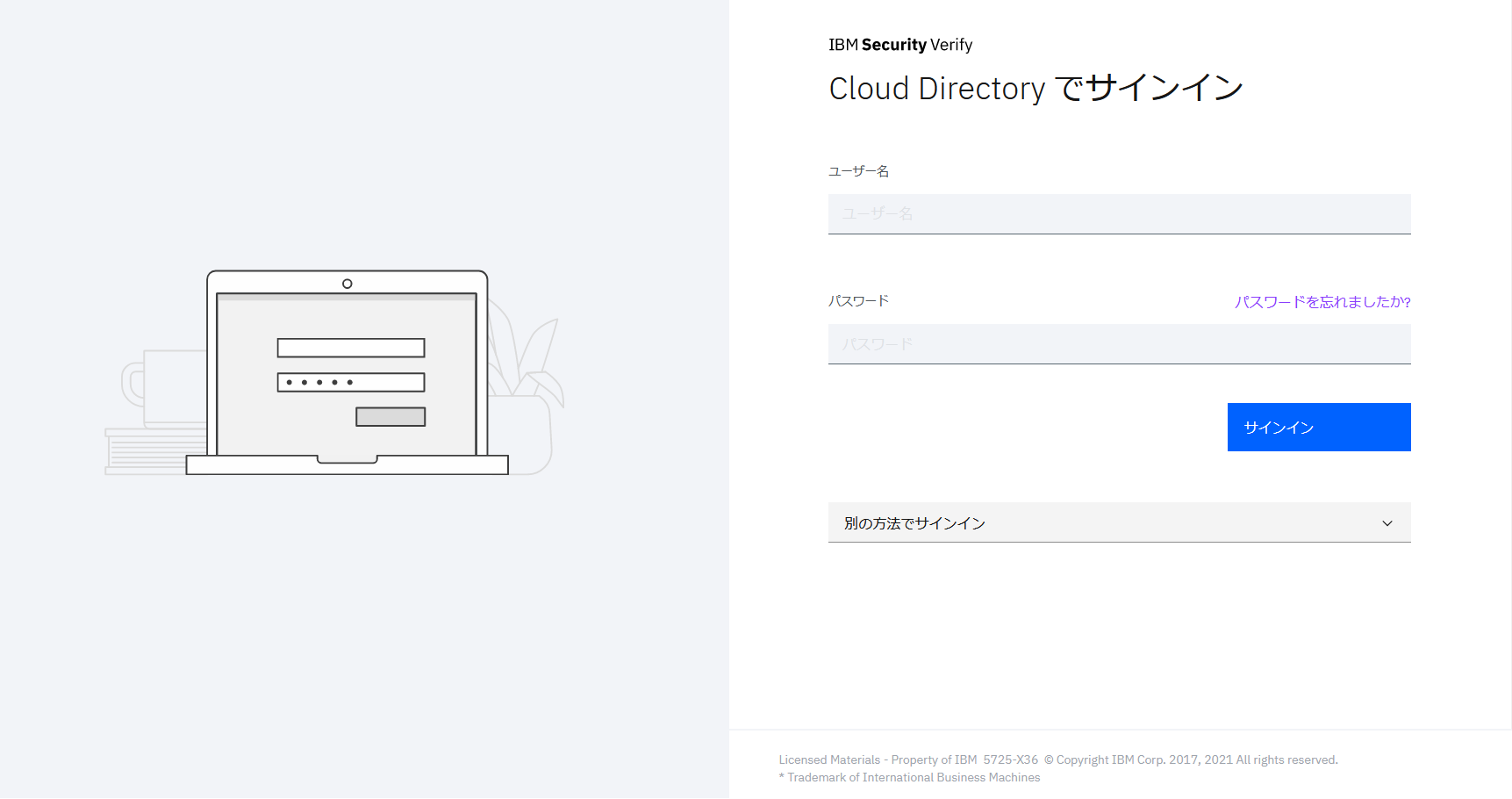This screenshot has width=1512, height=799.
Task: Click the ユーザー名 label above the field
Action: [858, 171]
